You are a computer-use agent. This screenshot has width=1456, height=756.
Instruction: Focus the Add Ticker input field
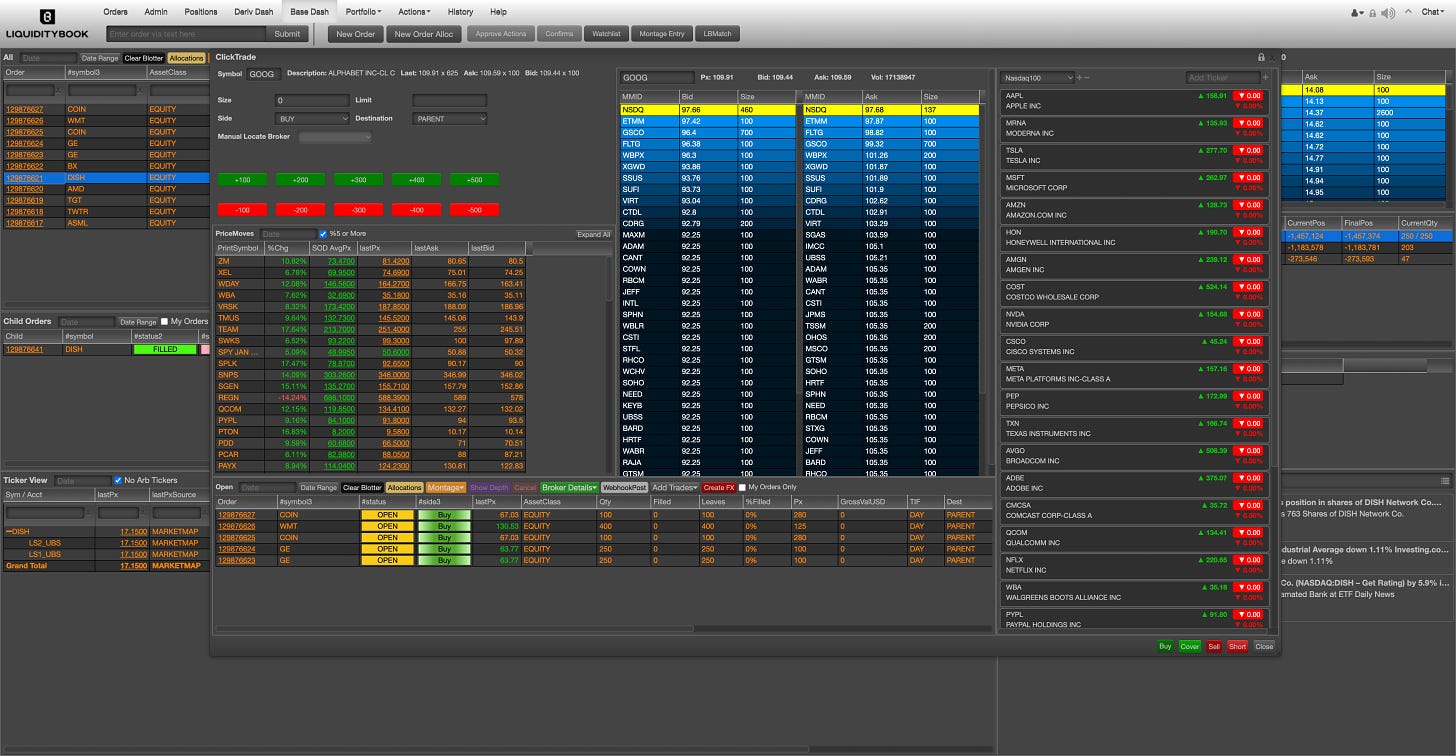click(1221, 77)
